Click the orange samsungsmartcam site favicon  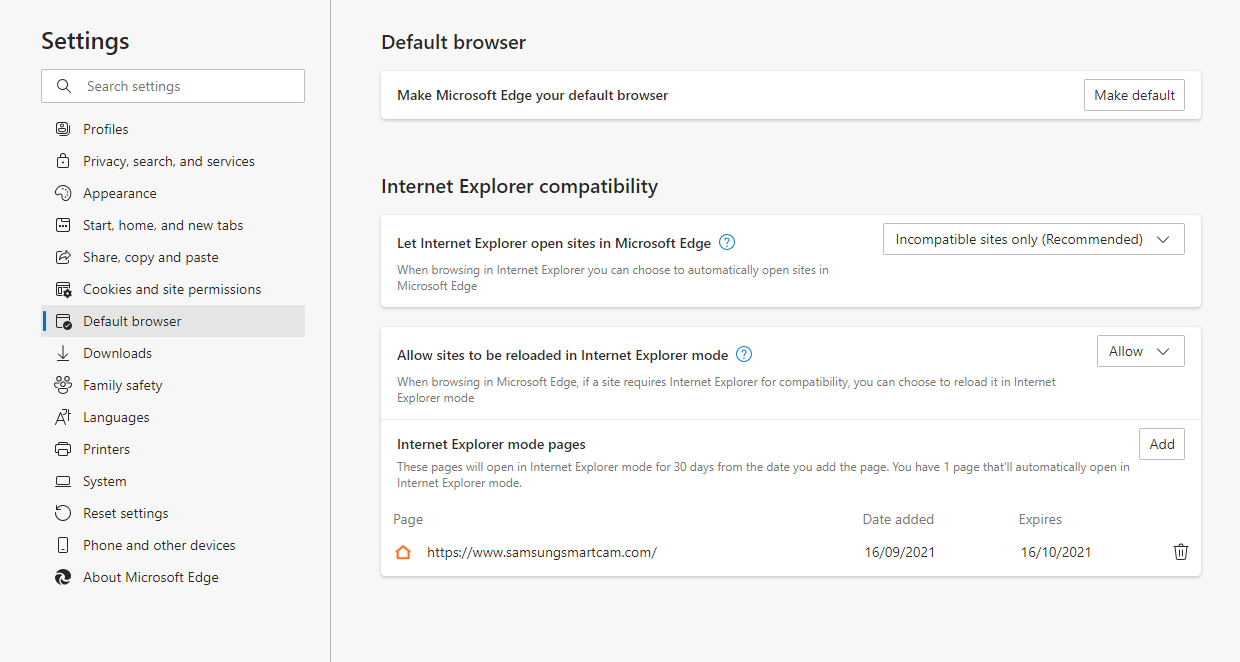(403, 552)
